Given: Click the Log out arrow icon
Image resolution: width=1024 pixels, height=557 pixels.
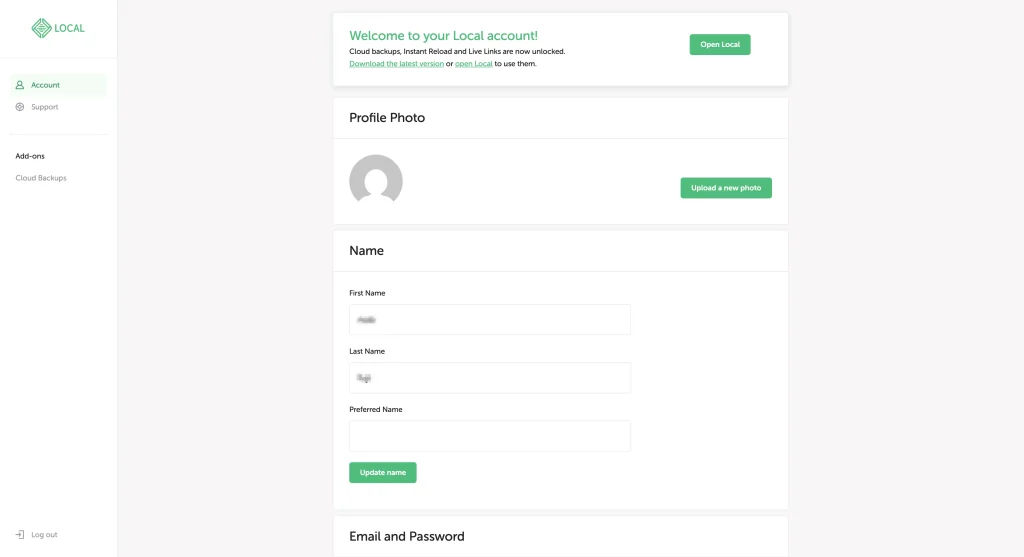Looking at the screenshot, I should (20, 535).
